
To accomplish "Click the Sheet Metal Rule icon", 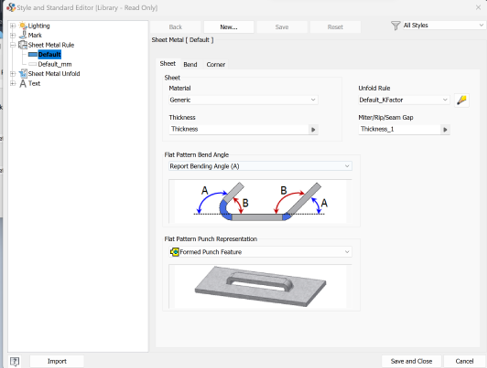I will pyautogui.click(x=23, y=45).
